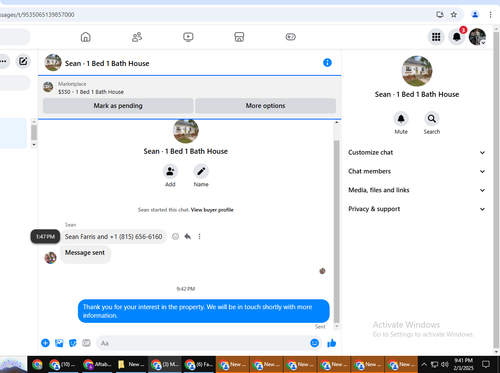Image resolution: width=500 pixels, height=373 pixels.
Task: Choose a sticker icon
Action: click(x=73, y=343)
